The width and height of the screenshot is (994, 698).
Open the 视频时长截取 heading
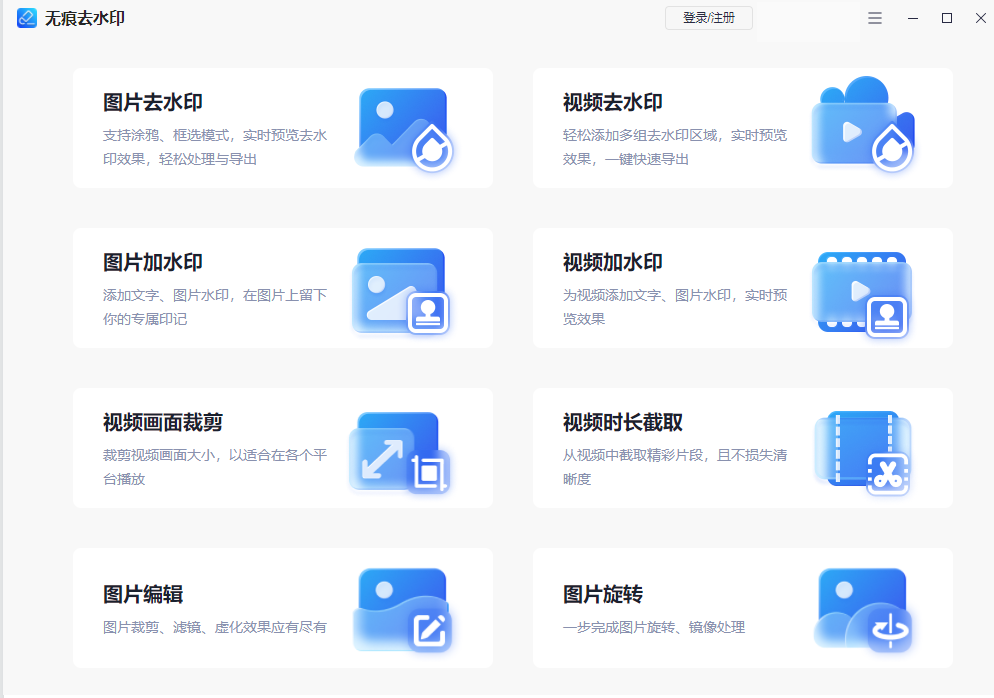tap(623, 423)
